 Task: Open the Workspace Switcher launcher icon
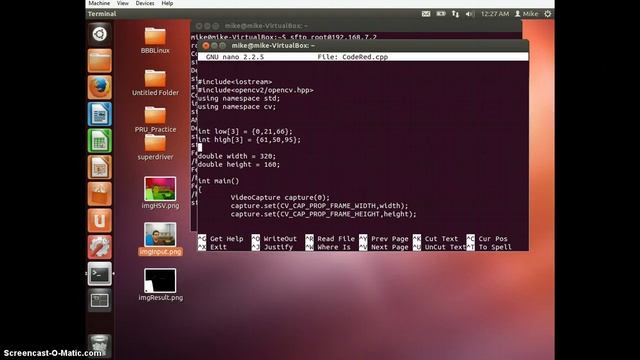[100, 300]
